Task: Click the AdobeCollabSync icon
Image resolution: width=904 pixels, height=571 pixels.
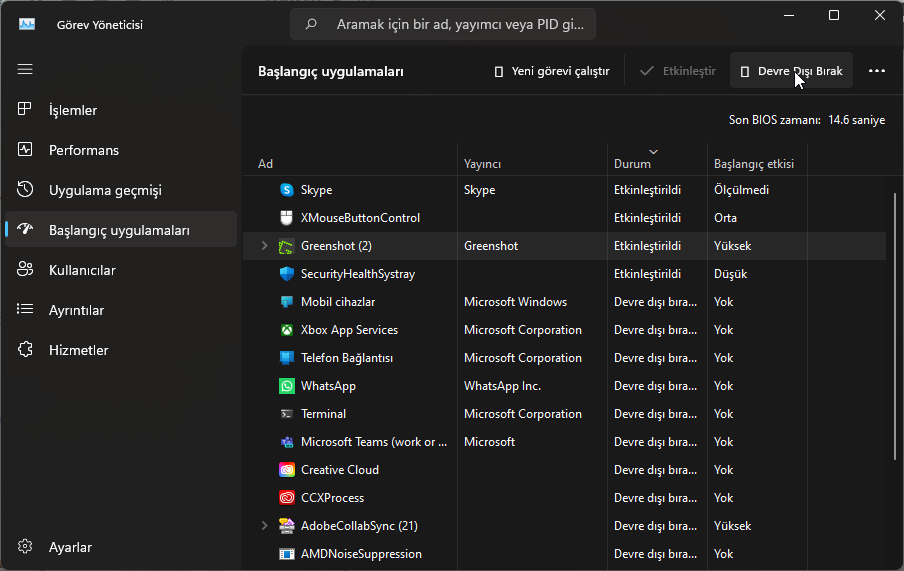Action: coord(287,525)
